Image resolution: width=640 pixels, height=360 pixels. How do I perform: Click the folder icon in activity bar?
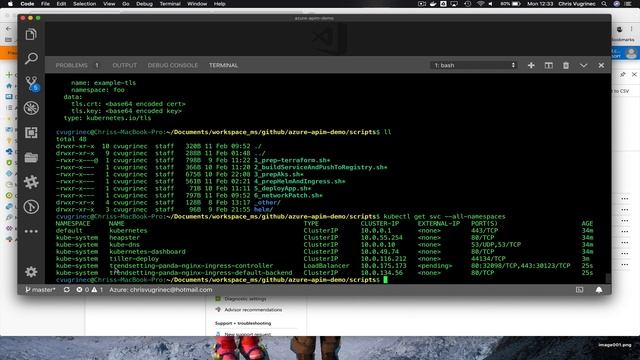(31, 157)
